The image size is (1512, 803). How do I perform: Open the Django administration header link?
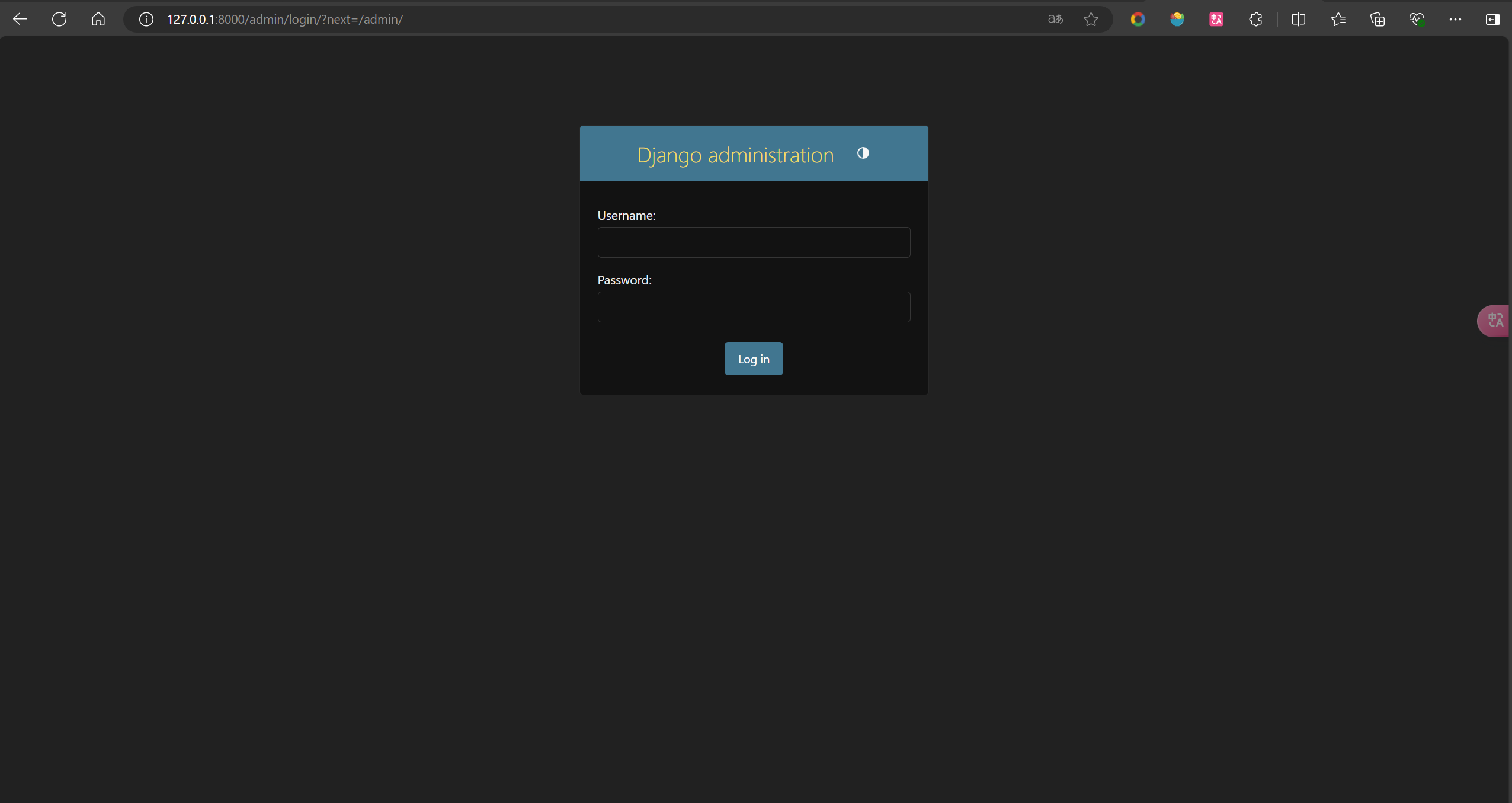735,155
